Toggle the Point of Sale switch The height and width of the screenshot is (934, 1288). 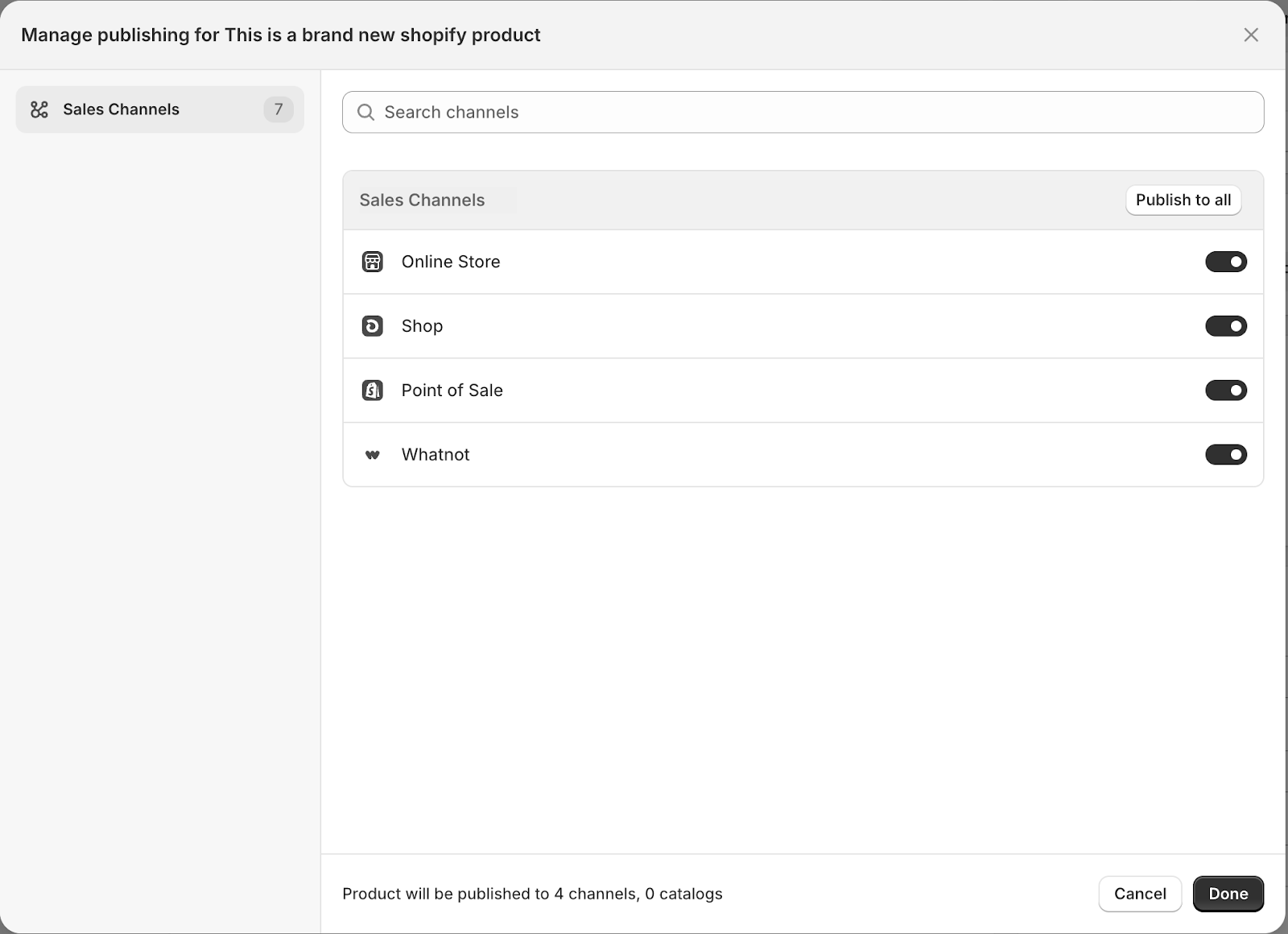click(1225, 391)
